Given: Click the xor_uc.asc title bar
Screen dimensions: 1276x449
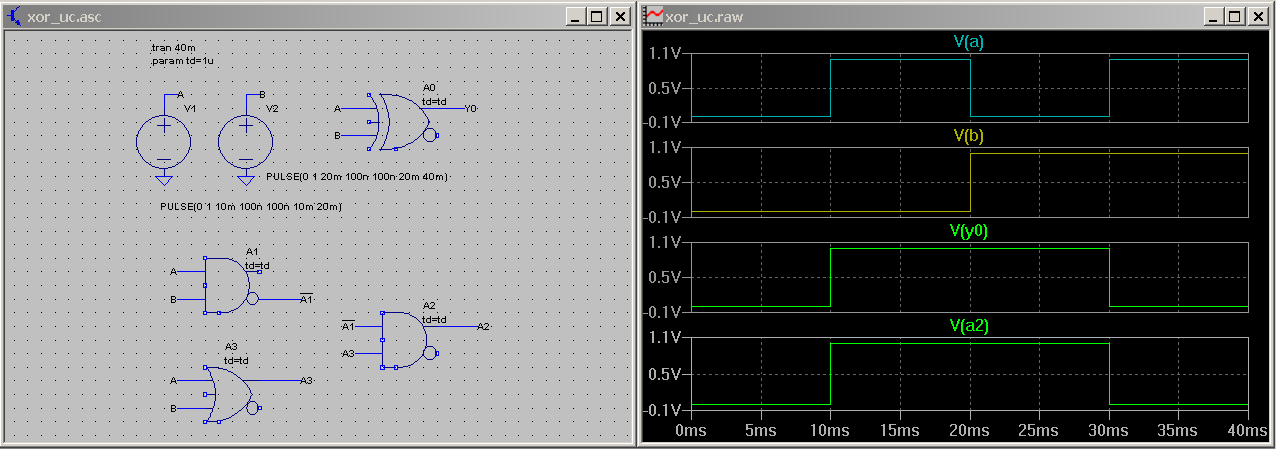Looking at the screenshot, I should click(317, 17).
